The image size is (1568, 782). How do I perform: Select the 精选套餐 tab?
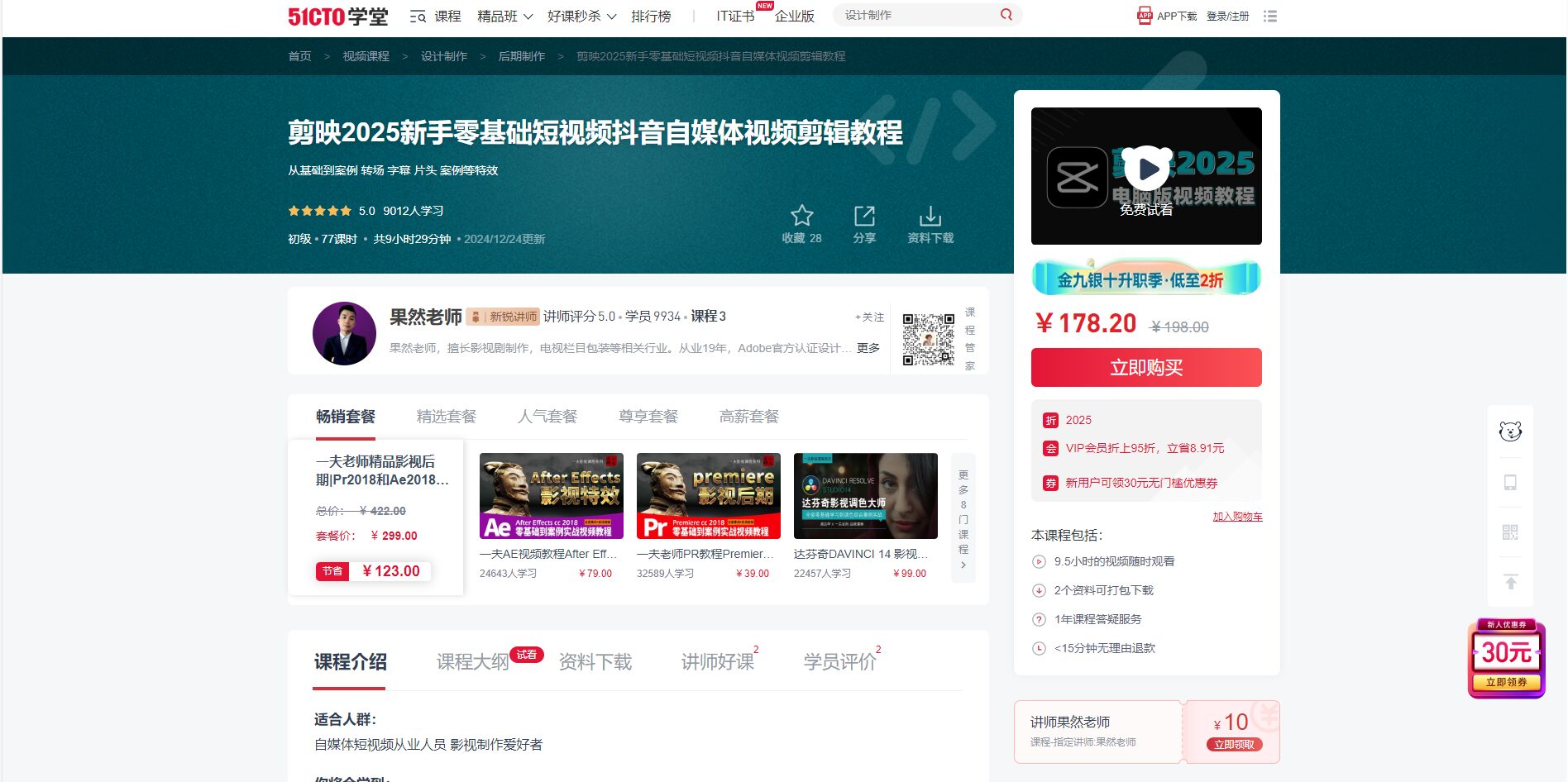[x=447, y=417]
